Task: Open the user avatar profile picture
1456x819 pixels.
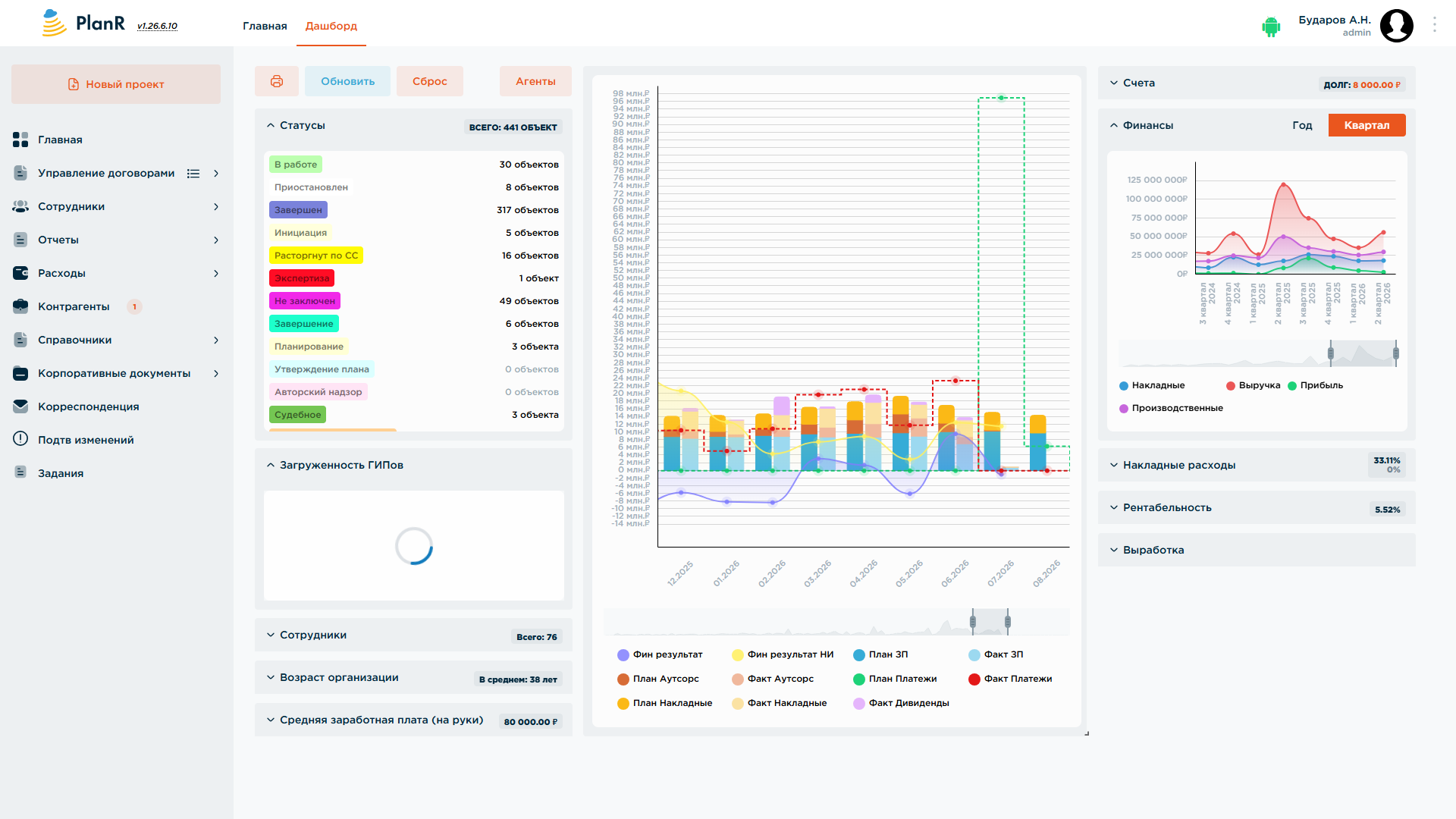Action: pos(1397,26)
